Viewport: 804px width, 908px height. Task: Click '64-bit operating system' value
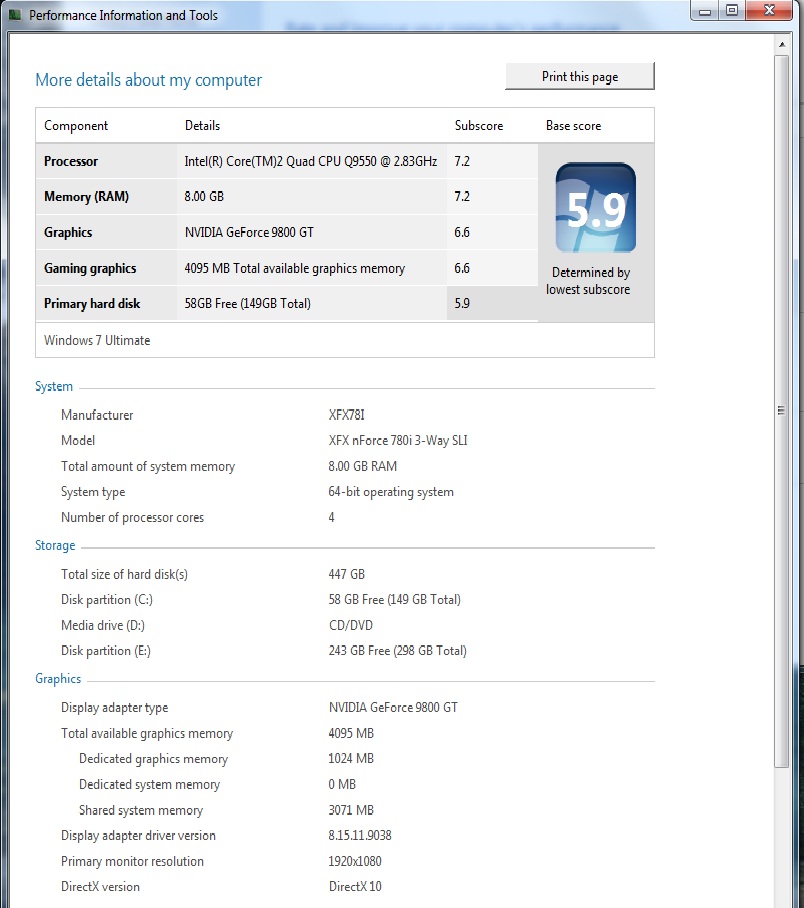(391, 492)
